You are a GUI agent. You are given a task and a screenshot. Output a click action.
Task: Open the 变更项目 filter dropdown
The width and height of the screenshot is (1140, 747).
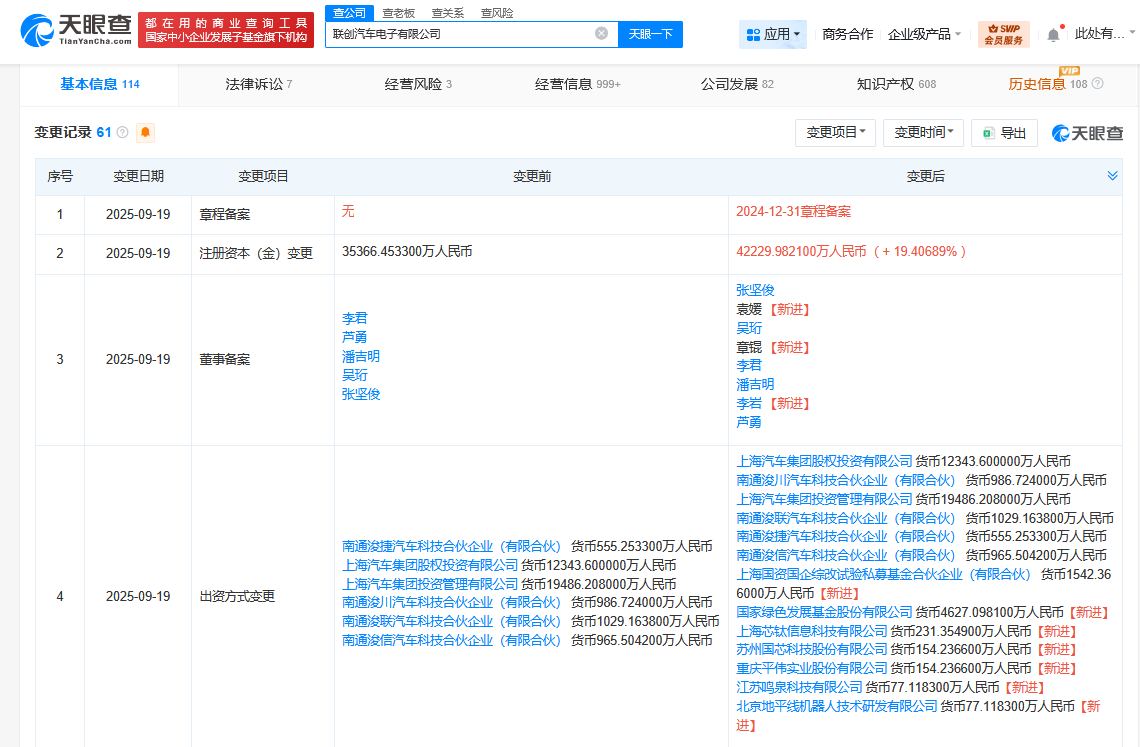tap(835, 132)
